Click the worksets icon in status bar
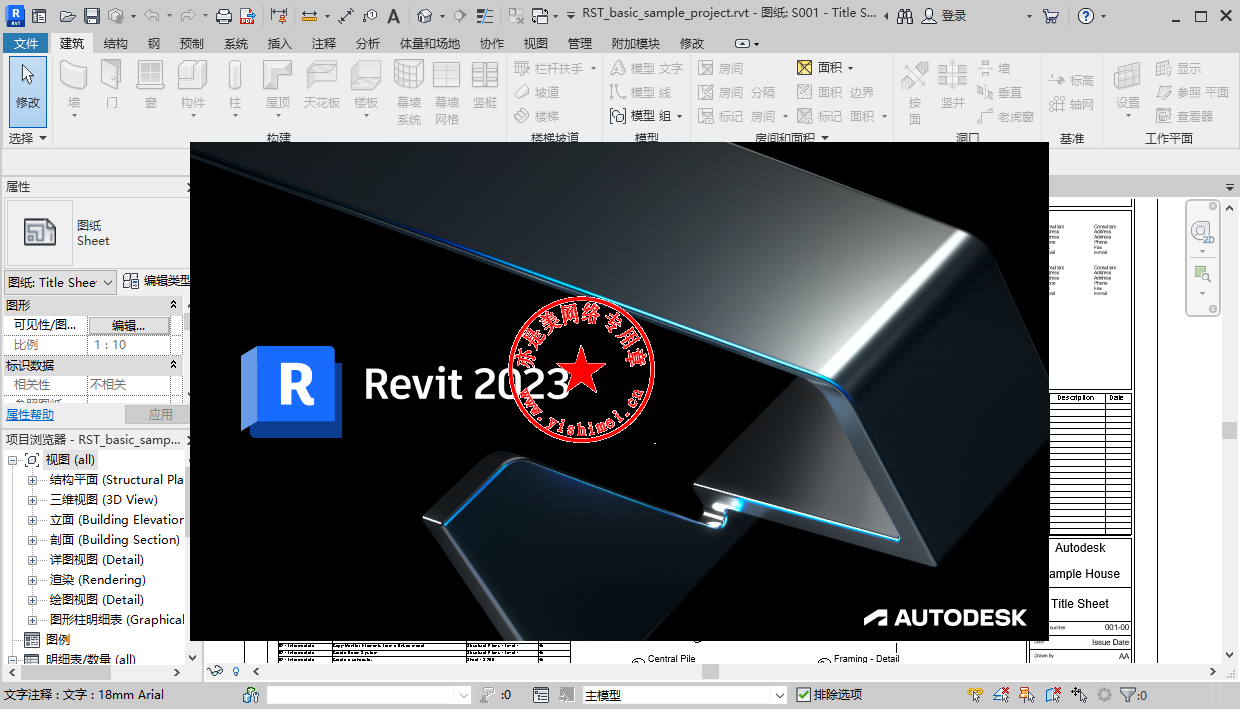Image resolution: width=1240 pixels, height=709 pixels. click(x=251, y=694)
